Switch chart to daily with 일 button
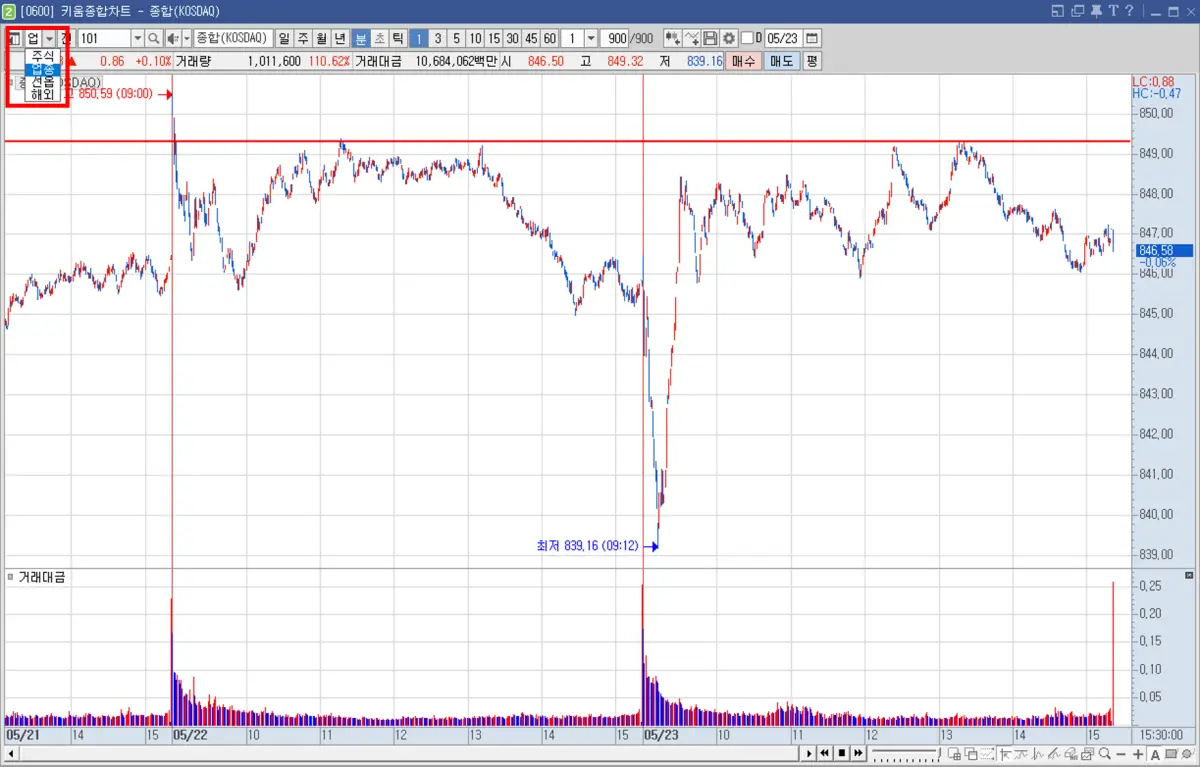 284,38
